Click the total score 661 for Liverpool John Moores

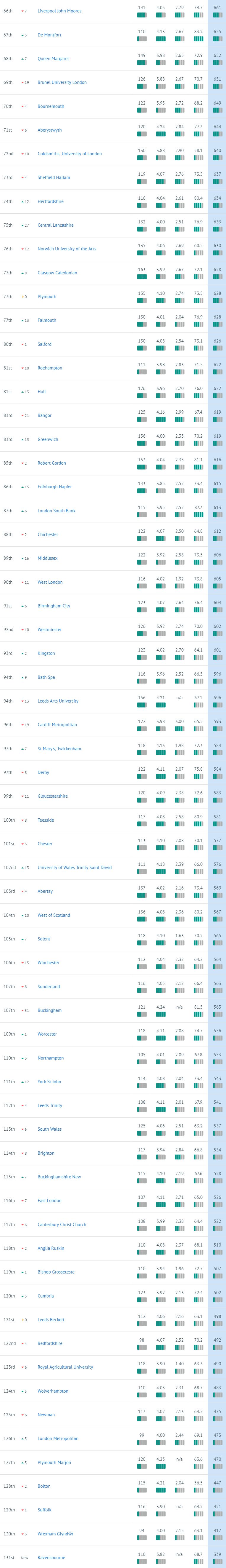(217, 8)
